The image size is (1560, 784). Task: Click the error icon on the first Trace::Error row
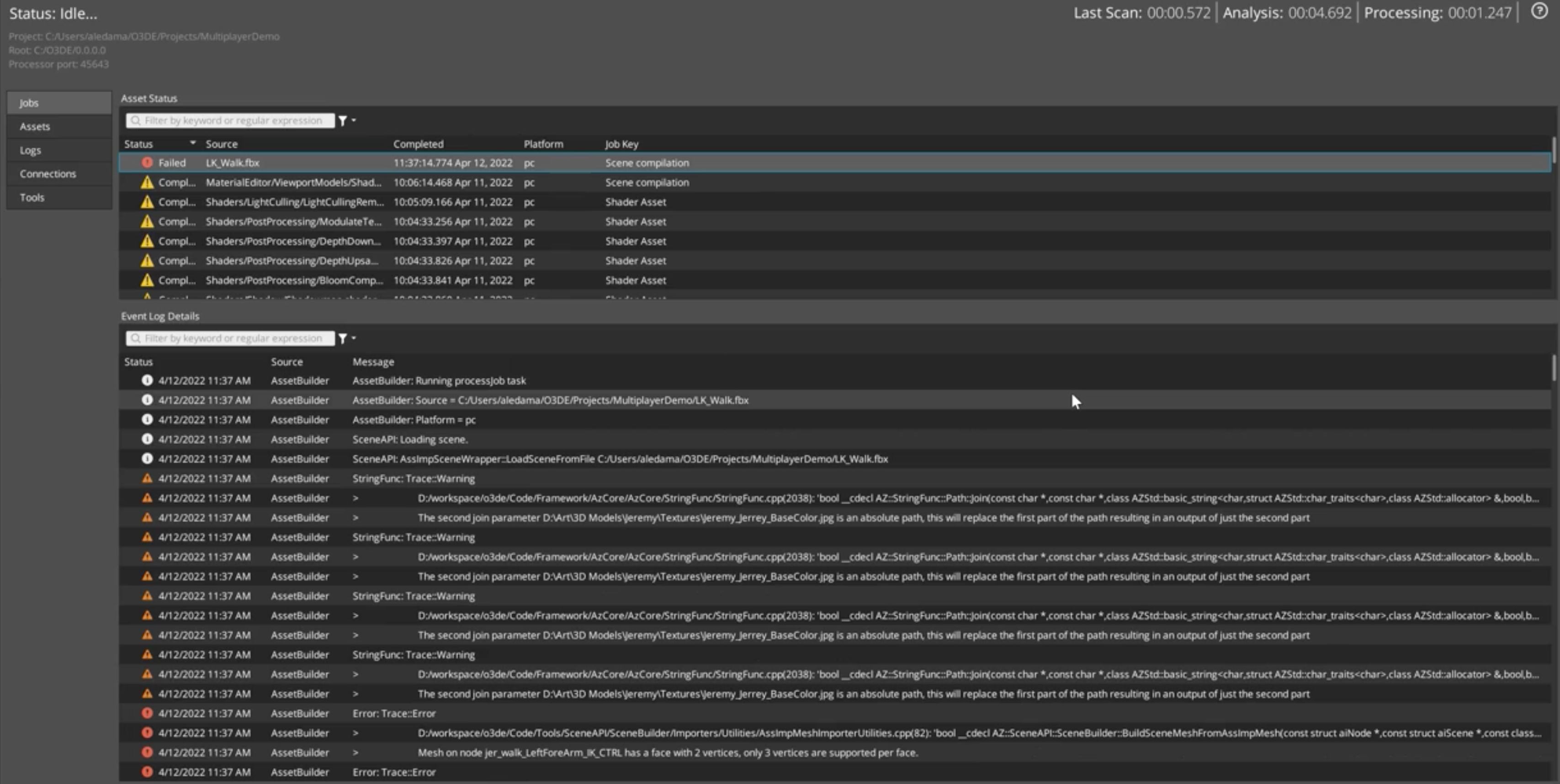147,713
